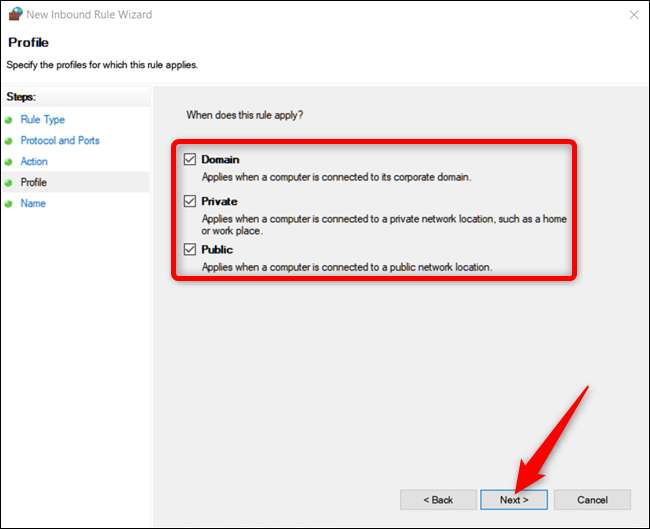Click the green bullet beside Action
650x529 pixels.
coord(10,162)
